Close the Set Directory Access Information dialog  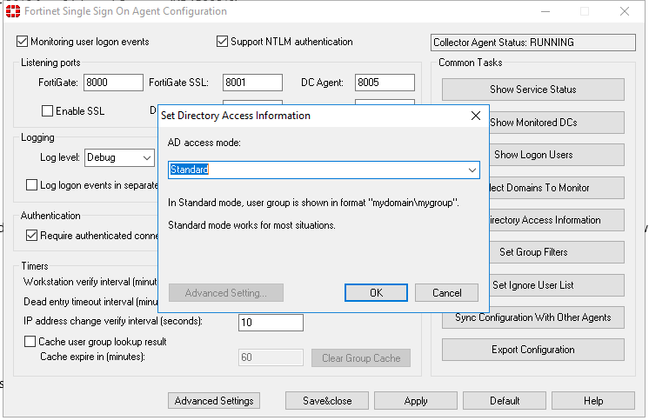476,116
